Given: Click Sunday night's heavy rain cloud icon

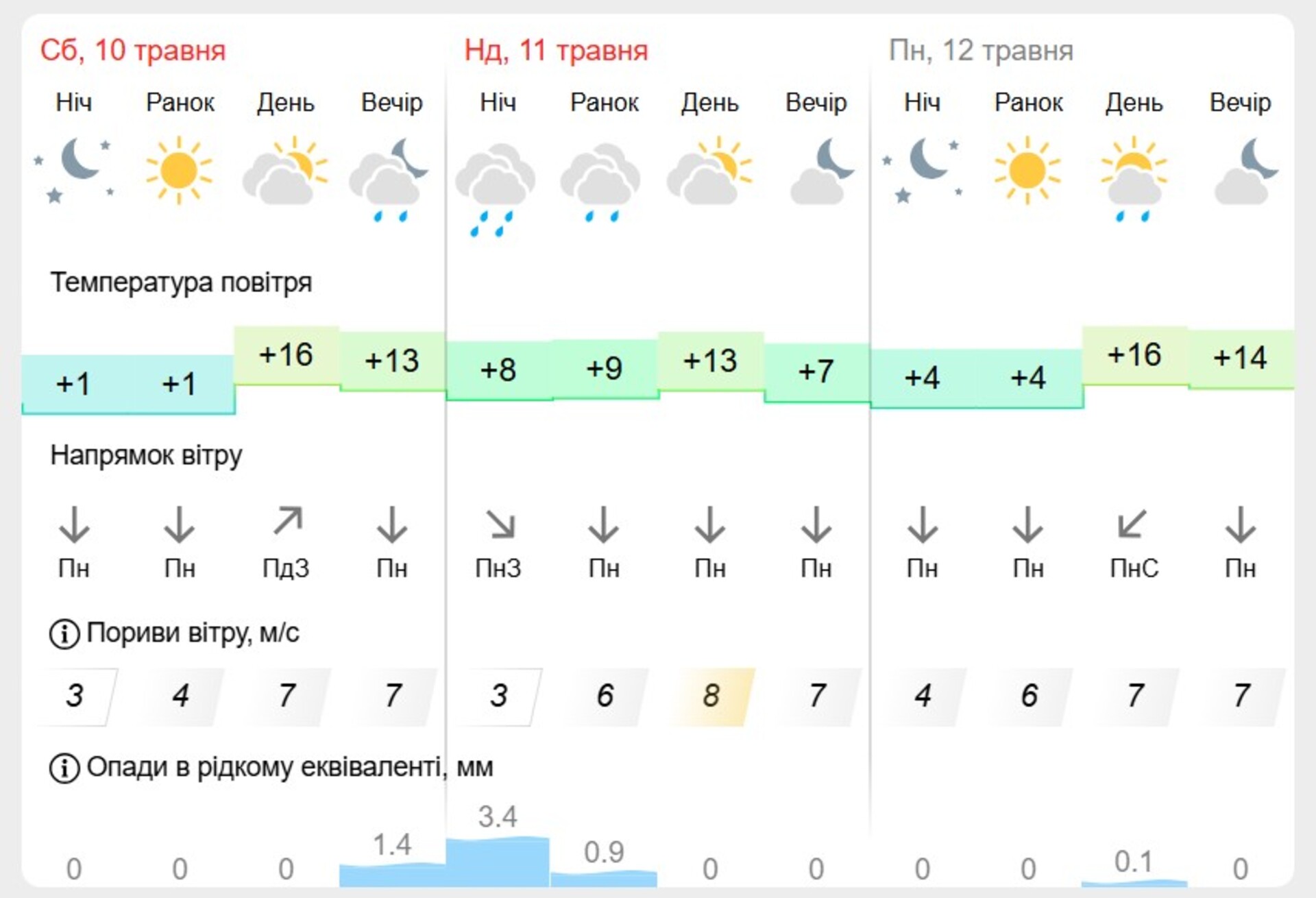Looking at the screenshot, I should (x=496, y=189).
